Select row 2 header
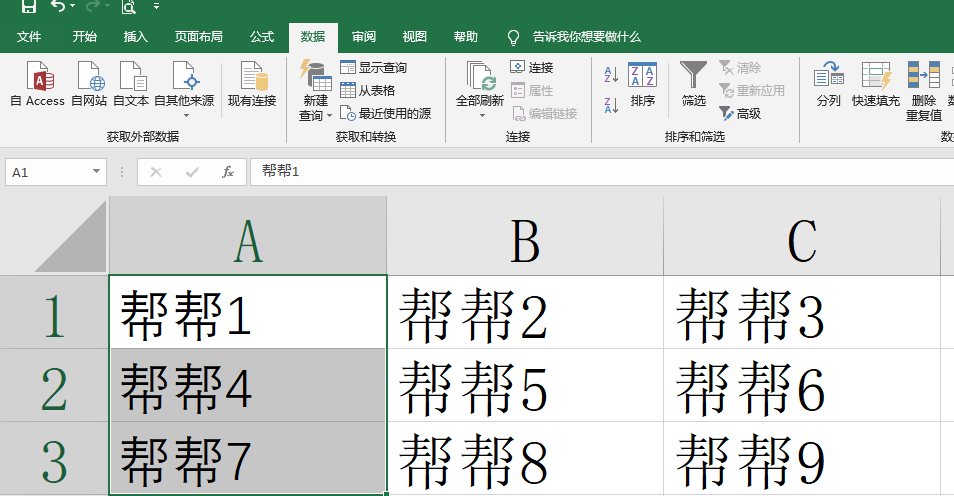 tap(54, 385)
